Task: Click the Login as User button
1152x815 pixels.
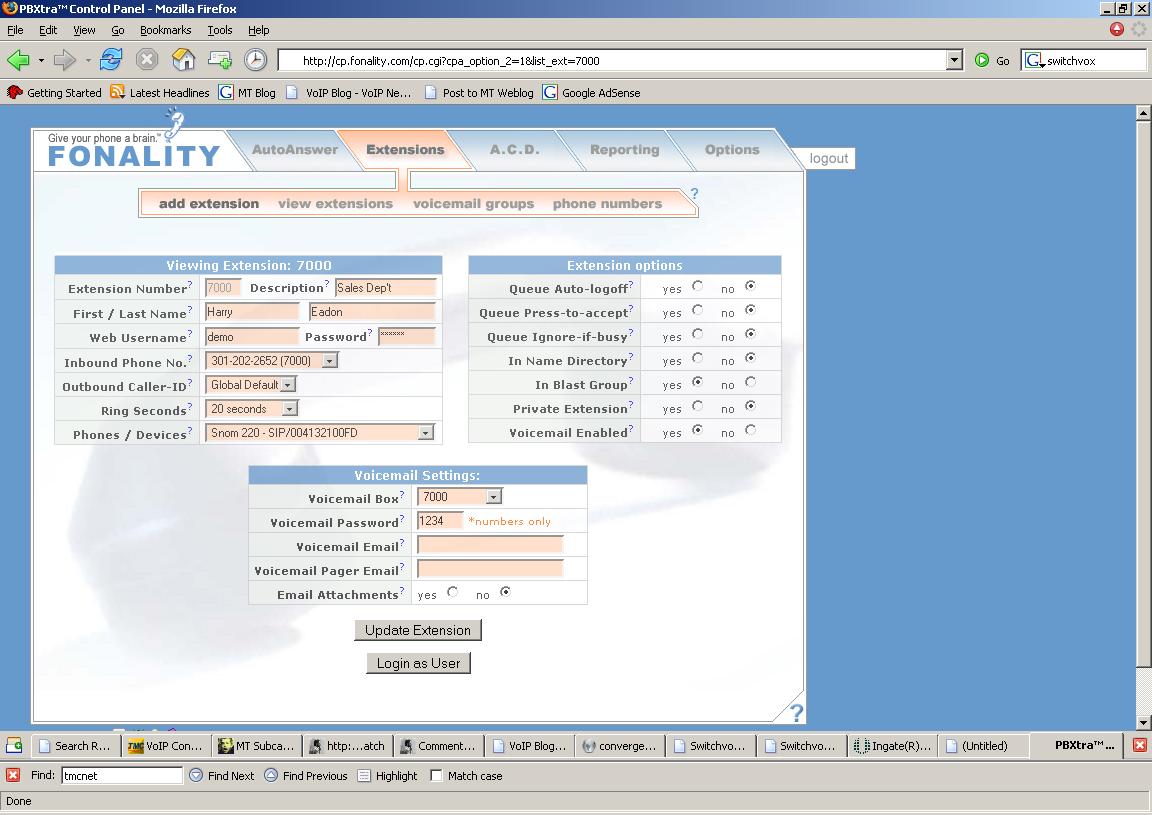Action: (x=418, y=663)
